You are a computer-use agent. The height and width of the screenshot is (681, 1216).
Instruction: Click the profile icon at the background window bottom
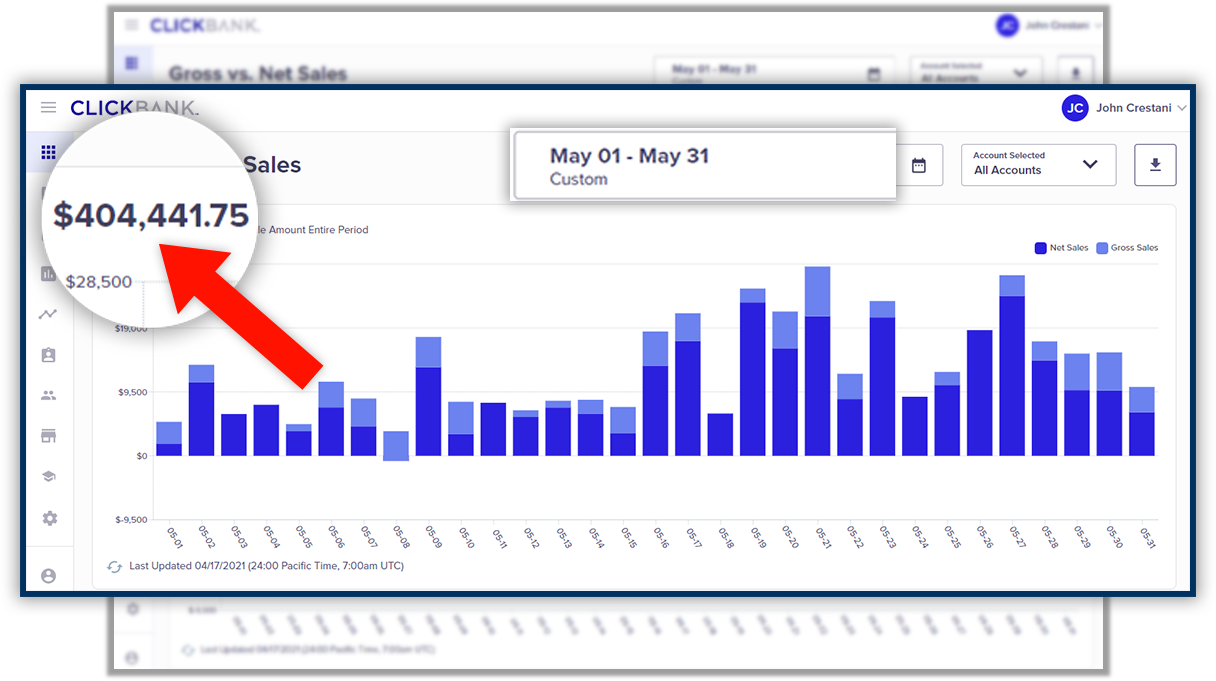[x=132, y=657]
